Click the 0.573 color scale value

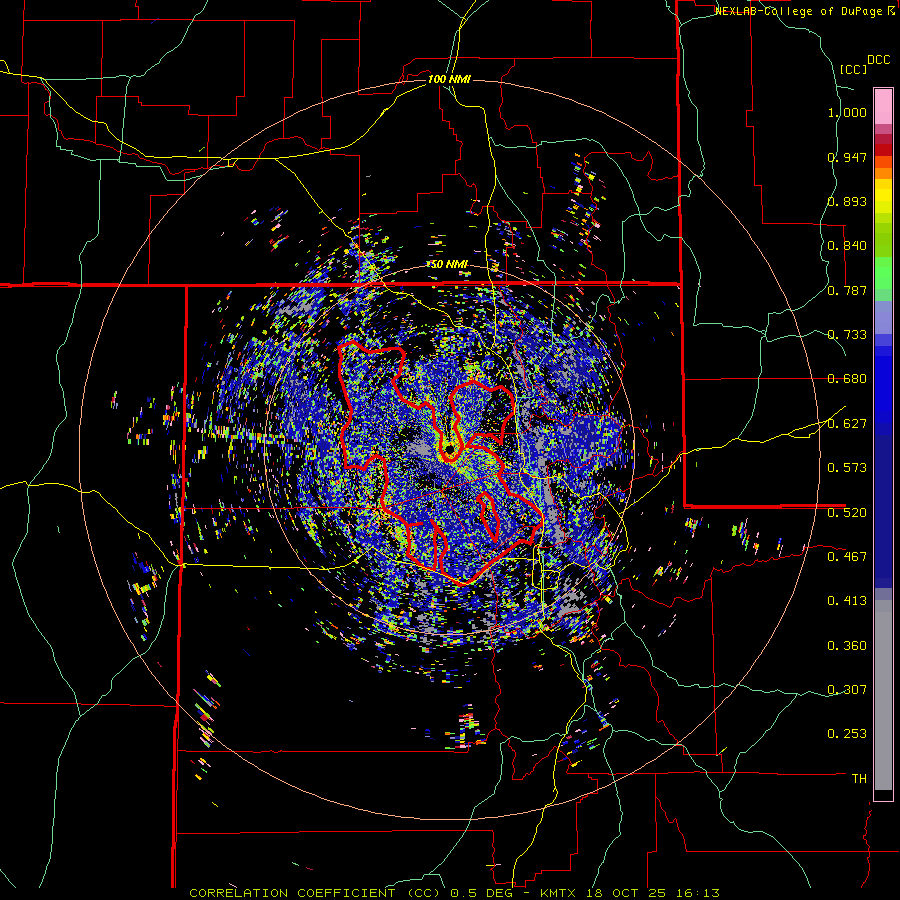[847, 468]
